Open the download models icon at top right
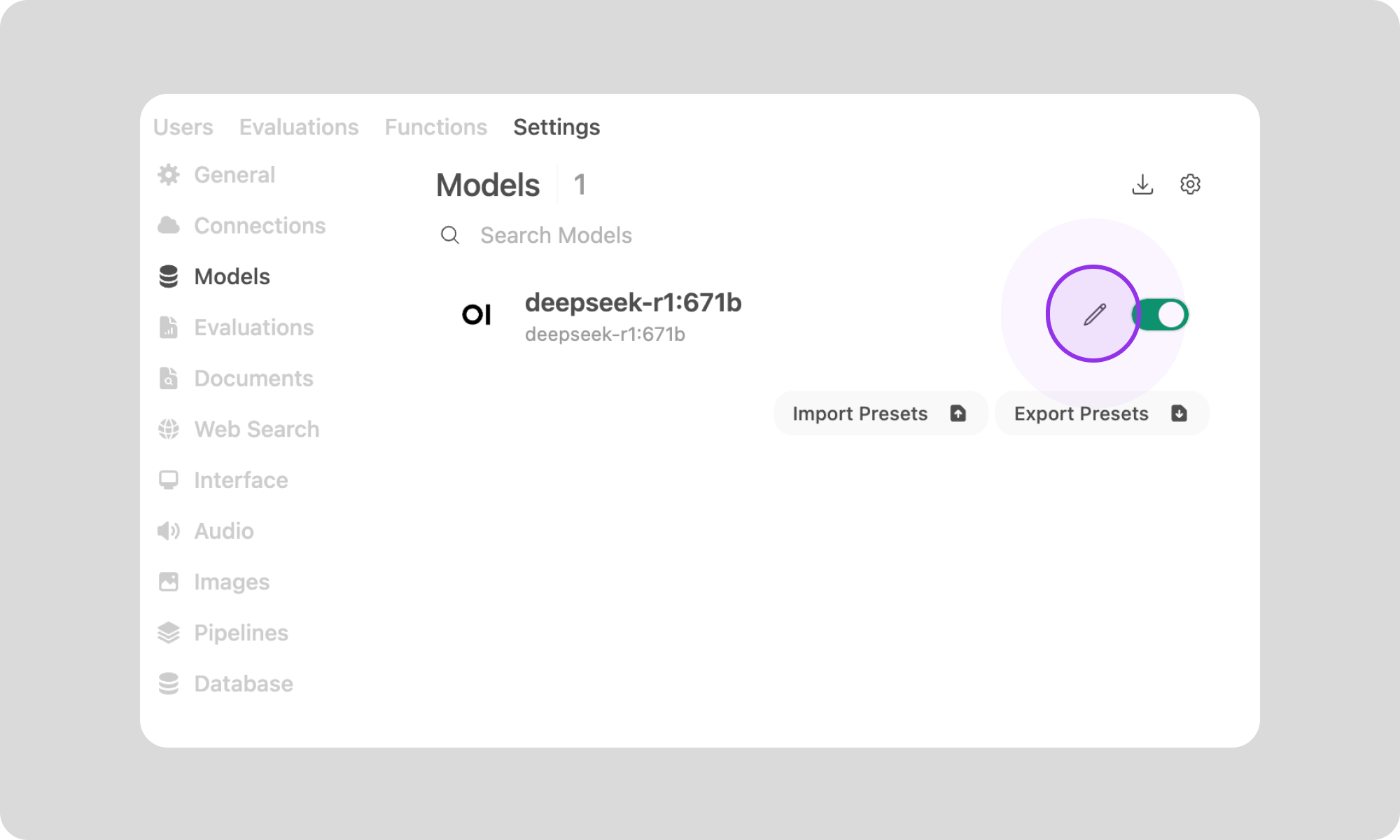 click(x=1143, y=183)
